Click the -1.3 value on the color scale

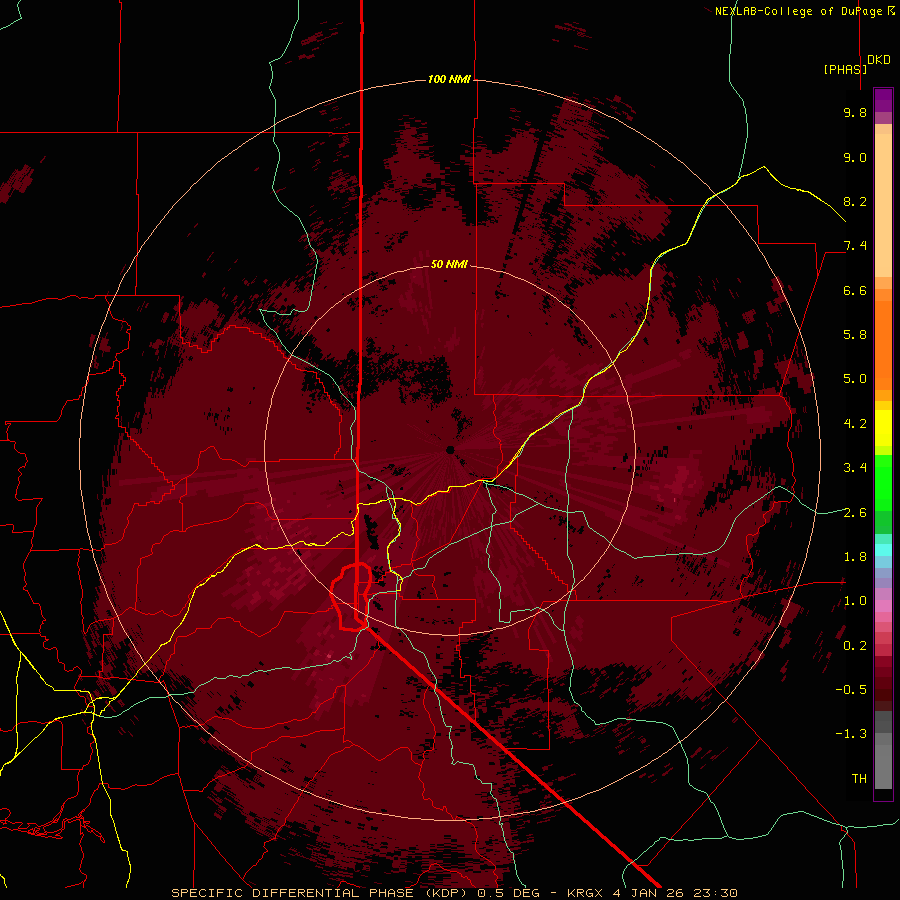tap(851, 734)
